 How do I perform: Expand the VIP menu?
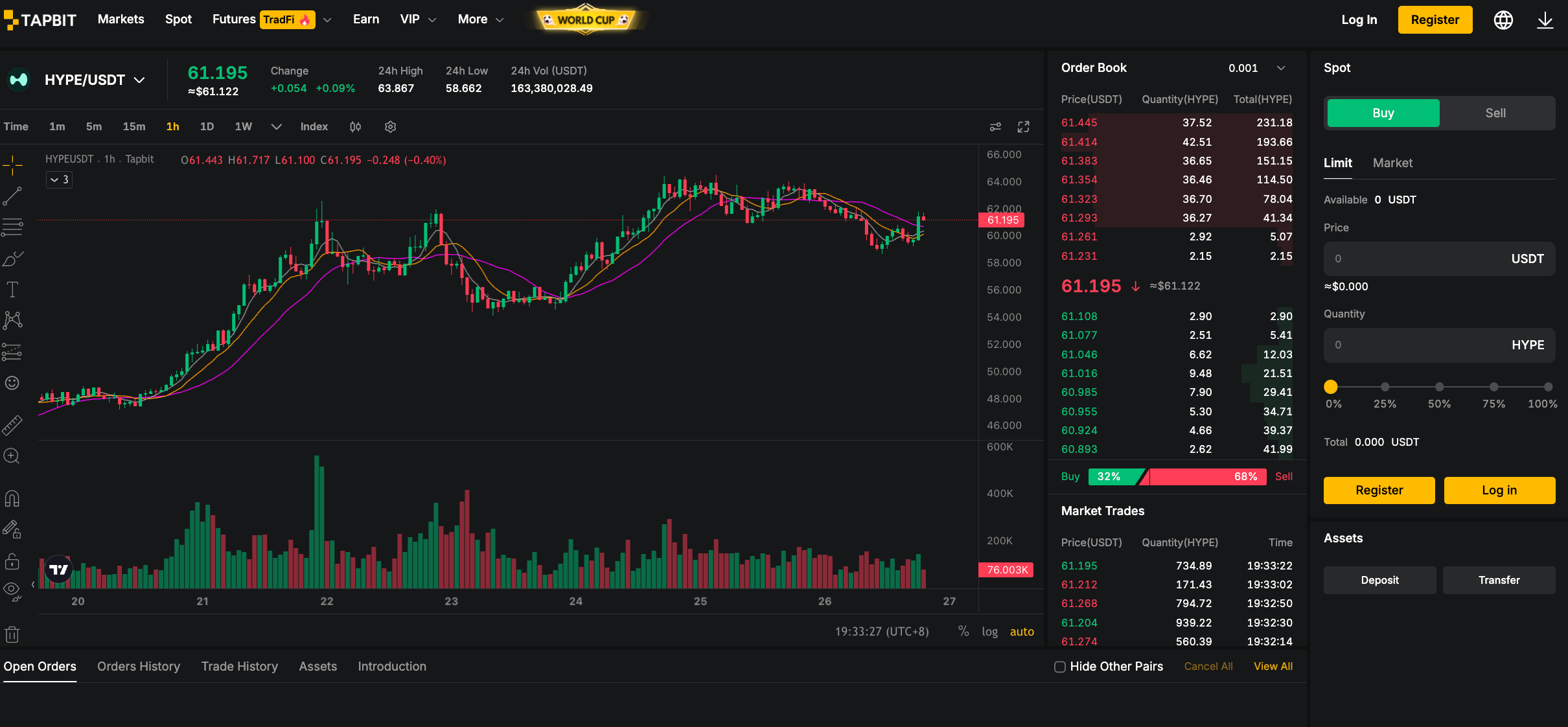418,19
